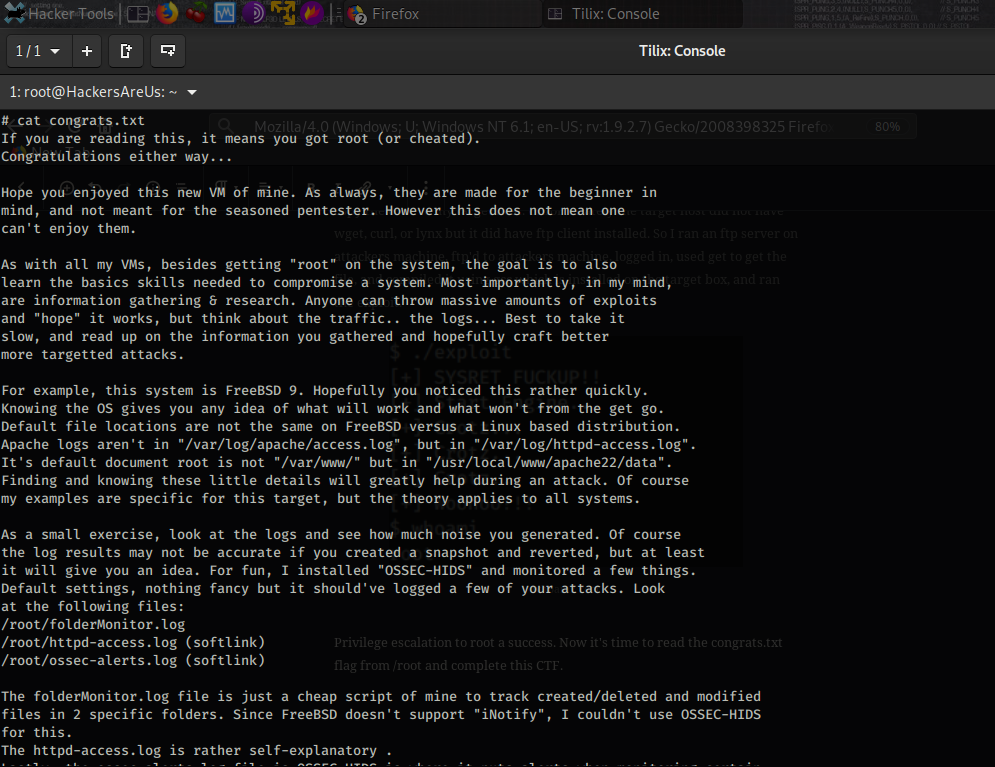Launch the purple flame application icon
Image resolution: width=995 pixels, height=767 pixels.
point(312,14)
